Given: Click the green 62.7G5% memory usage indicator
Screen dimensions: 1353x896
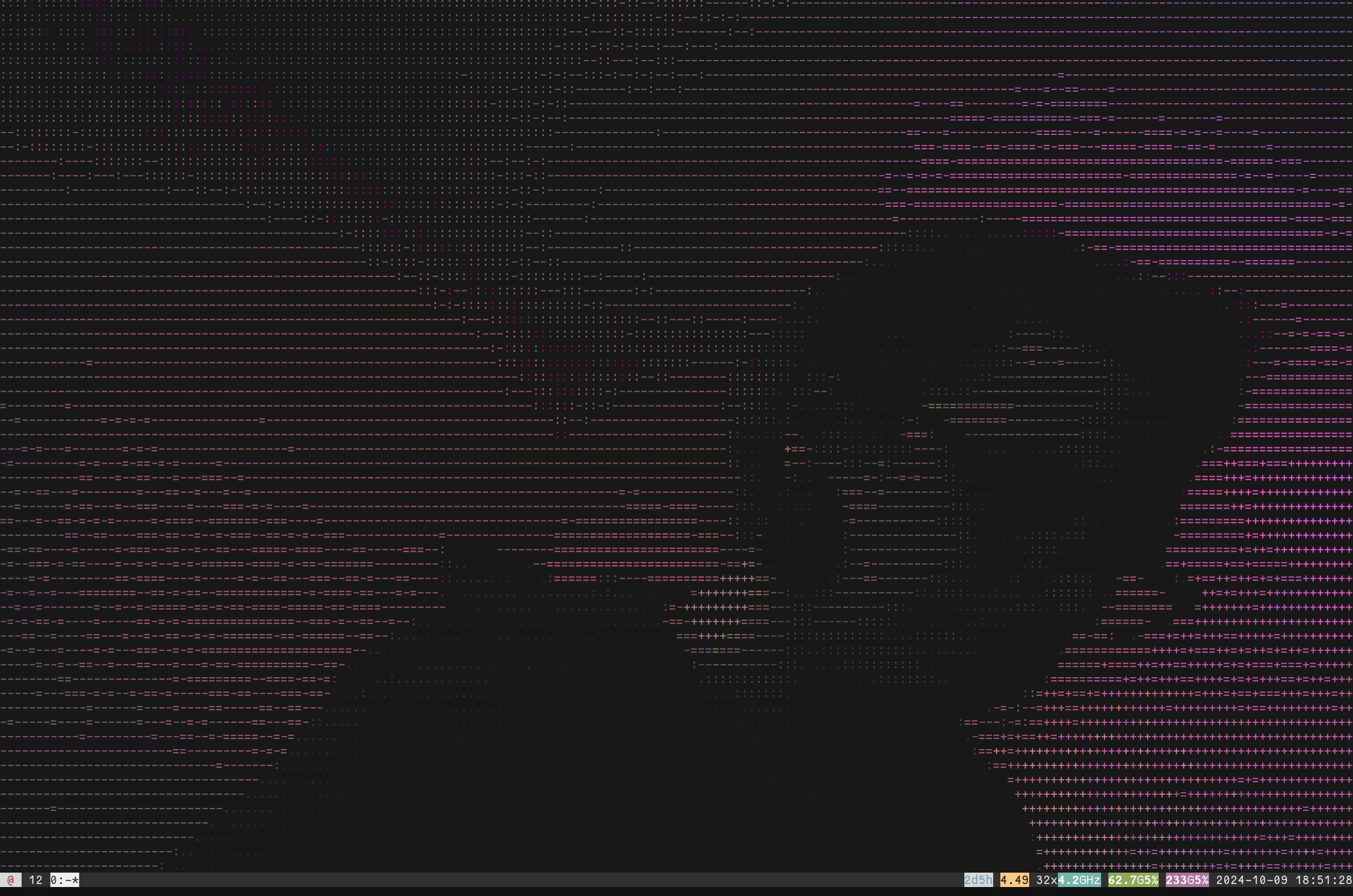Looking at the screenshot, I should click(1133, 880).
